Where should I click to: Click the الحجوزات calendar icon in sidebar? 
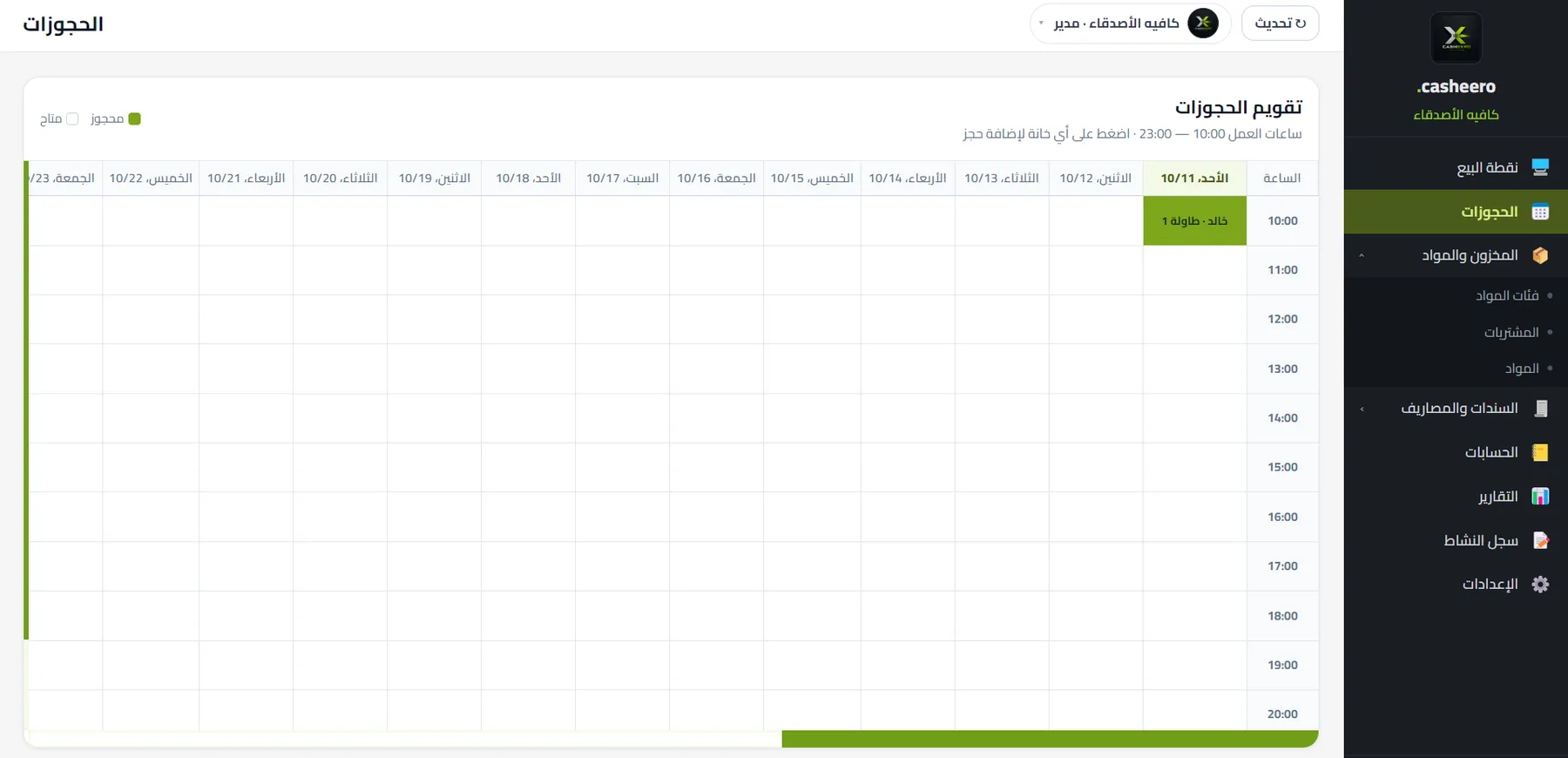point(1540,212)
